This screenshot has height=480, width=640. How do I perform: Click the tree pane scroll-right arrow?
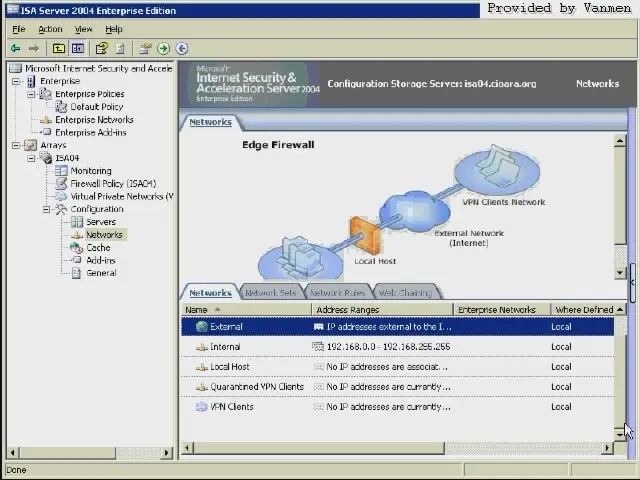(x=166, y=452)
